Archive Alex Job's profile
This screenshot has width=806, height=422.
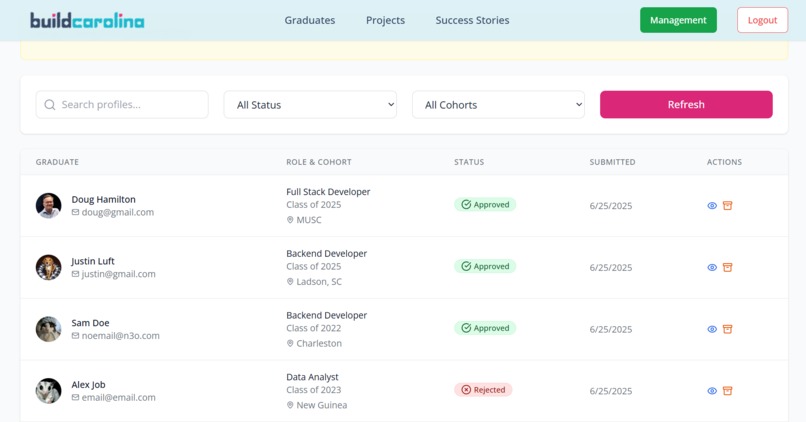[727, 391]
